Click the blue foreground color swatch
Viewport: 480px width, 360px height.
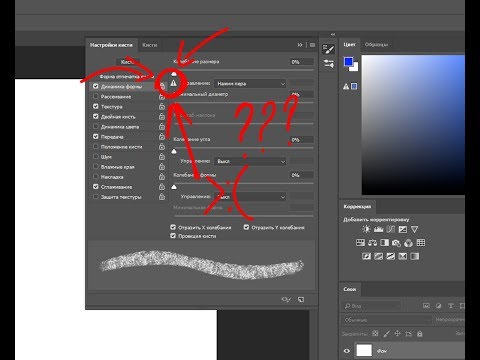point(348,62)
